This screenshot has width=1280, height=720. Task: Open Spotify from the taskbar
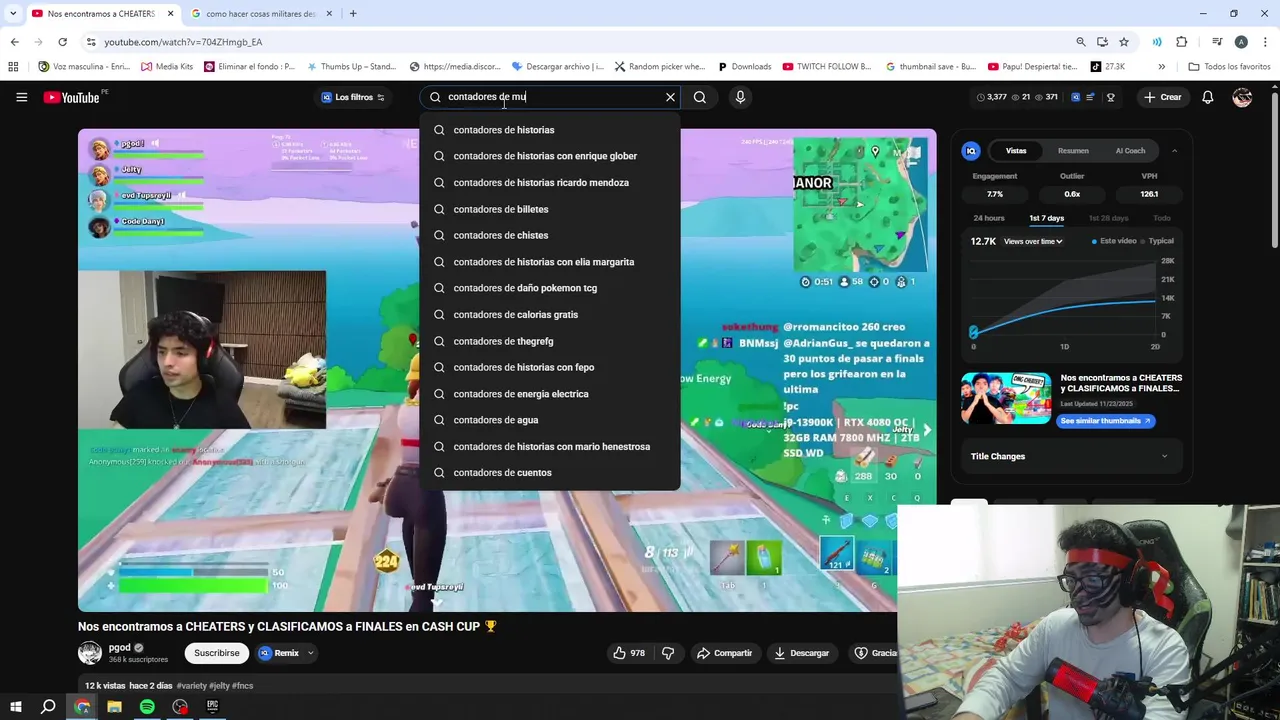[x=147, y=706]
